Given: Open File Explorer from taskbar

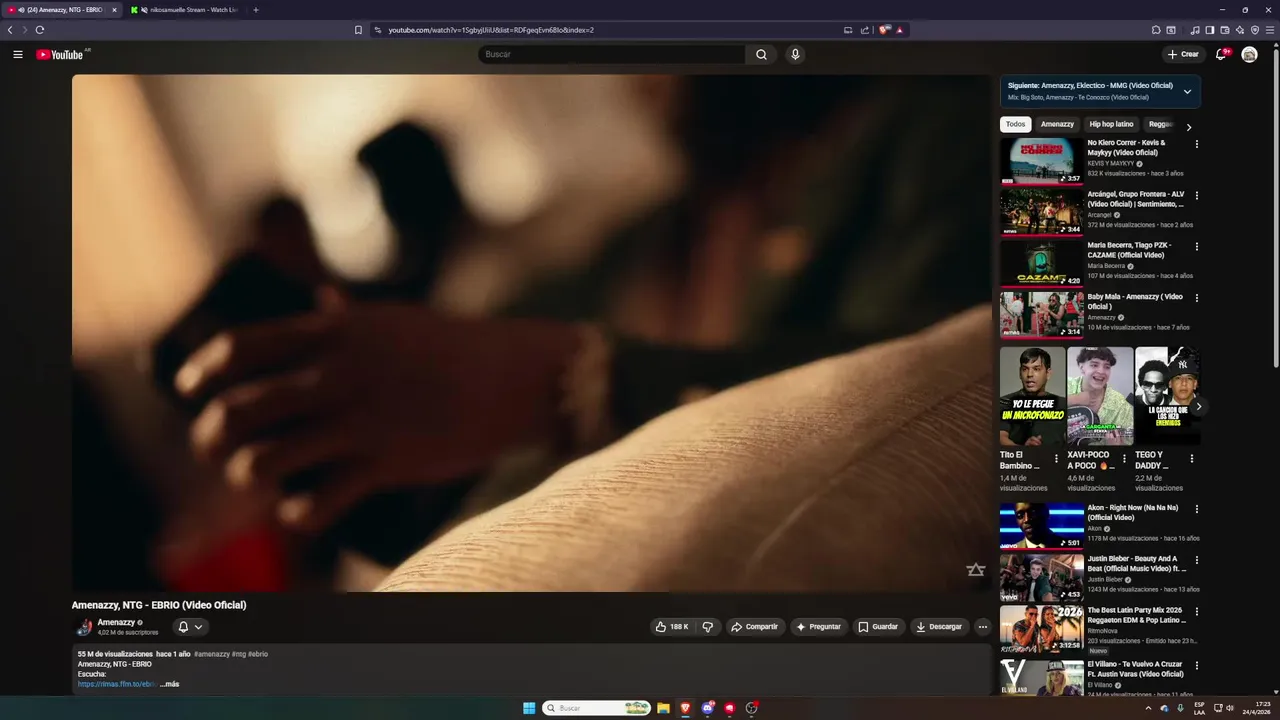Looking at the screenshot, I should 663,708.
